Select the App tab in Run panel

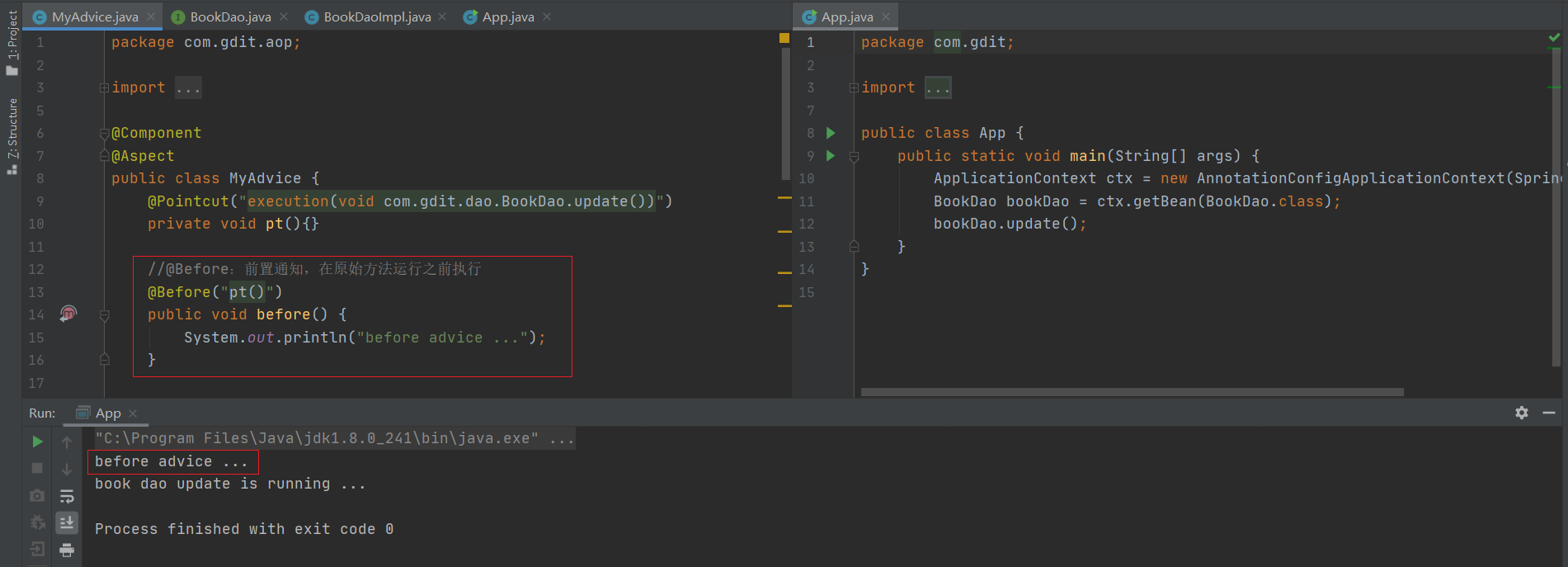(x=108, y=413)
